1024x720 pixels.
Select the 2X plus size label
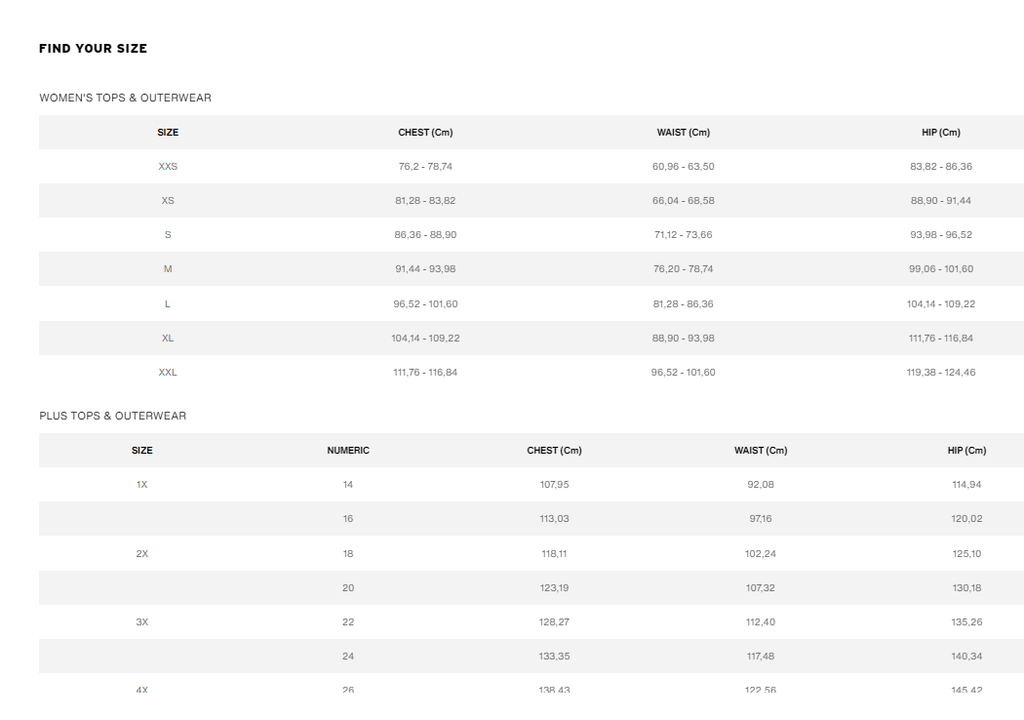click(142, 554)
